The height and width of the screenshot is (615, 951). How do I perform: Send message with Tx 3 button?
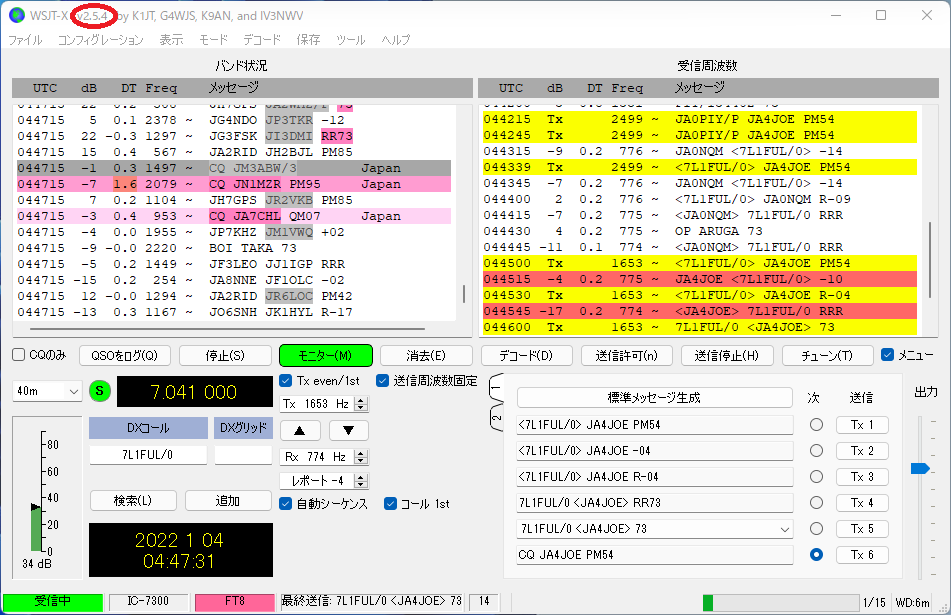pyautogui.click(x=862, y=477)
